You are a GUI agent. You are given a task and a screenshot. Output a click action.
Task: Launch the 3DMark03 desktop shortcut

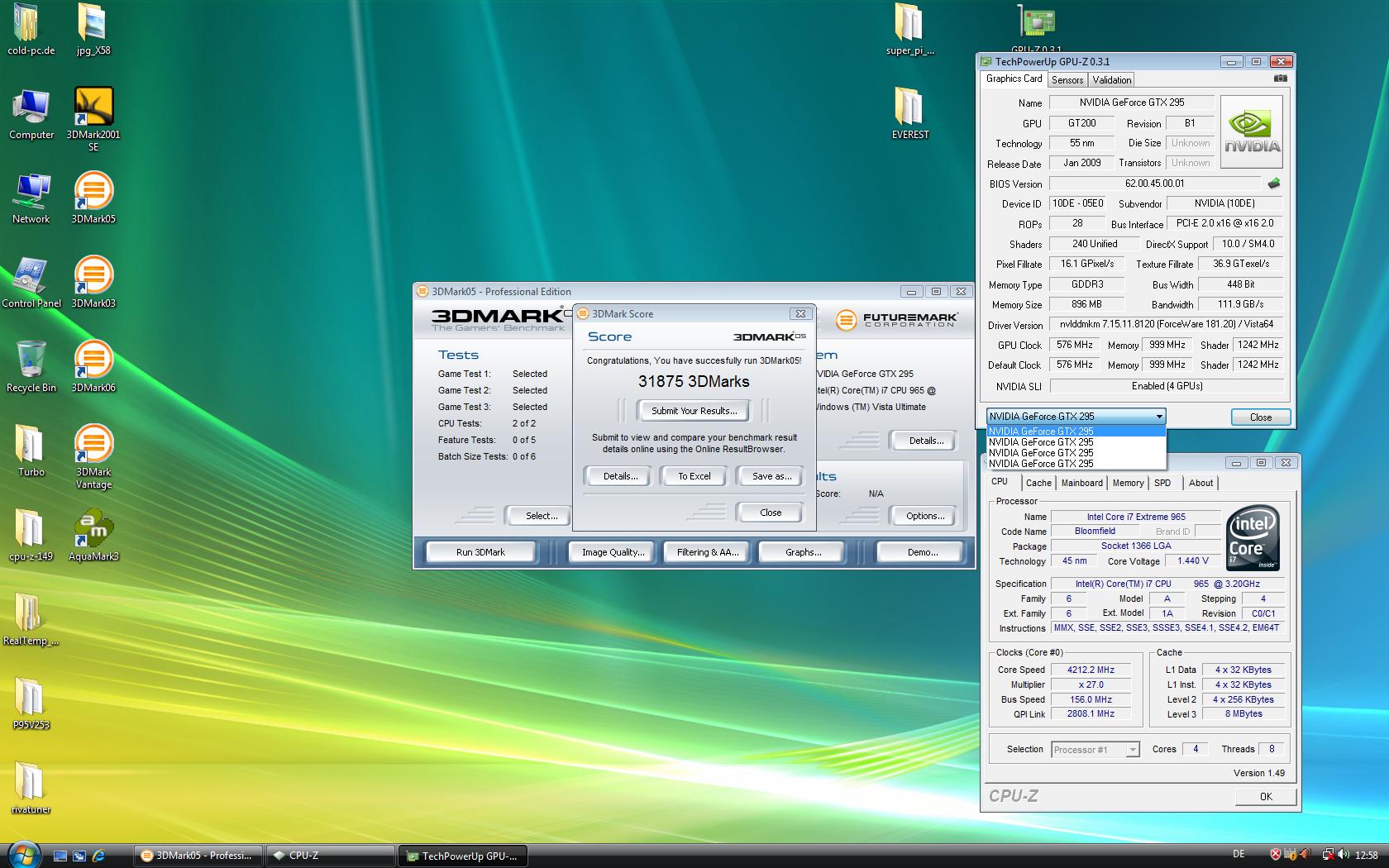(x=93, y=284)
